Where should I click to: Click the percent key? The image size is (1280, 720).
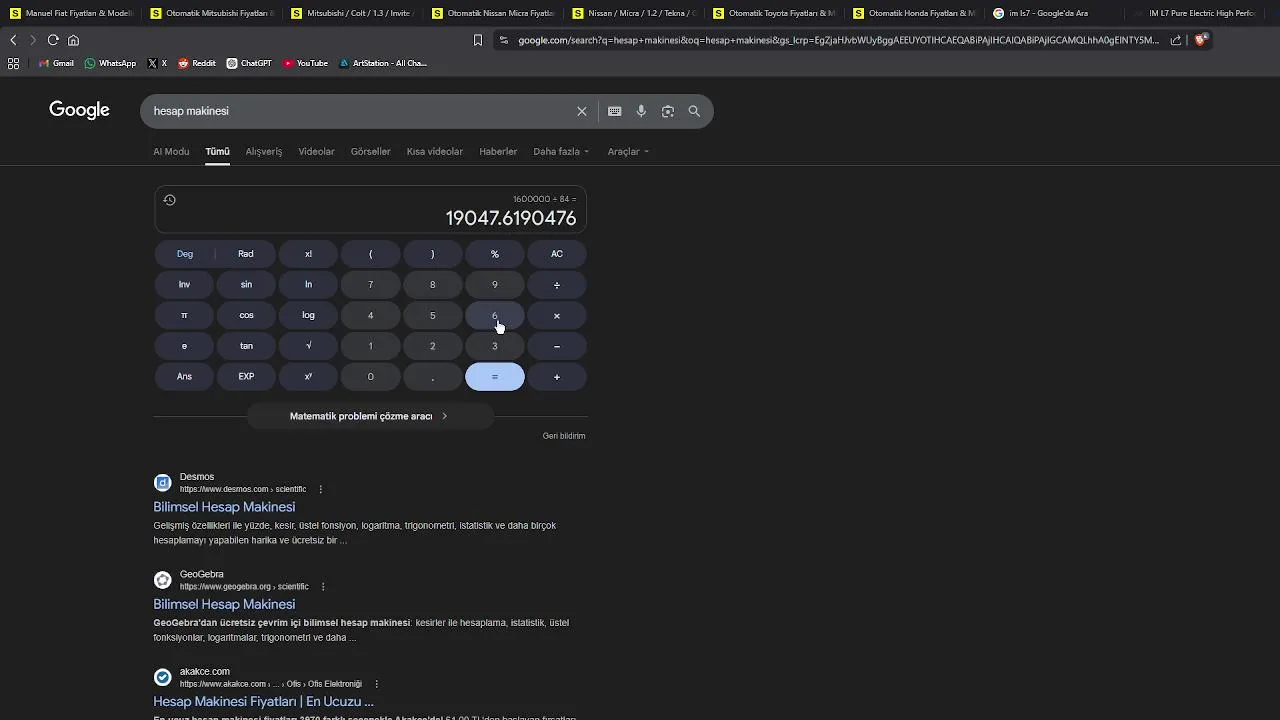tap(495, 254)
